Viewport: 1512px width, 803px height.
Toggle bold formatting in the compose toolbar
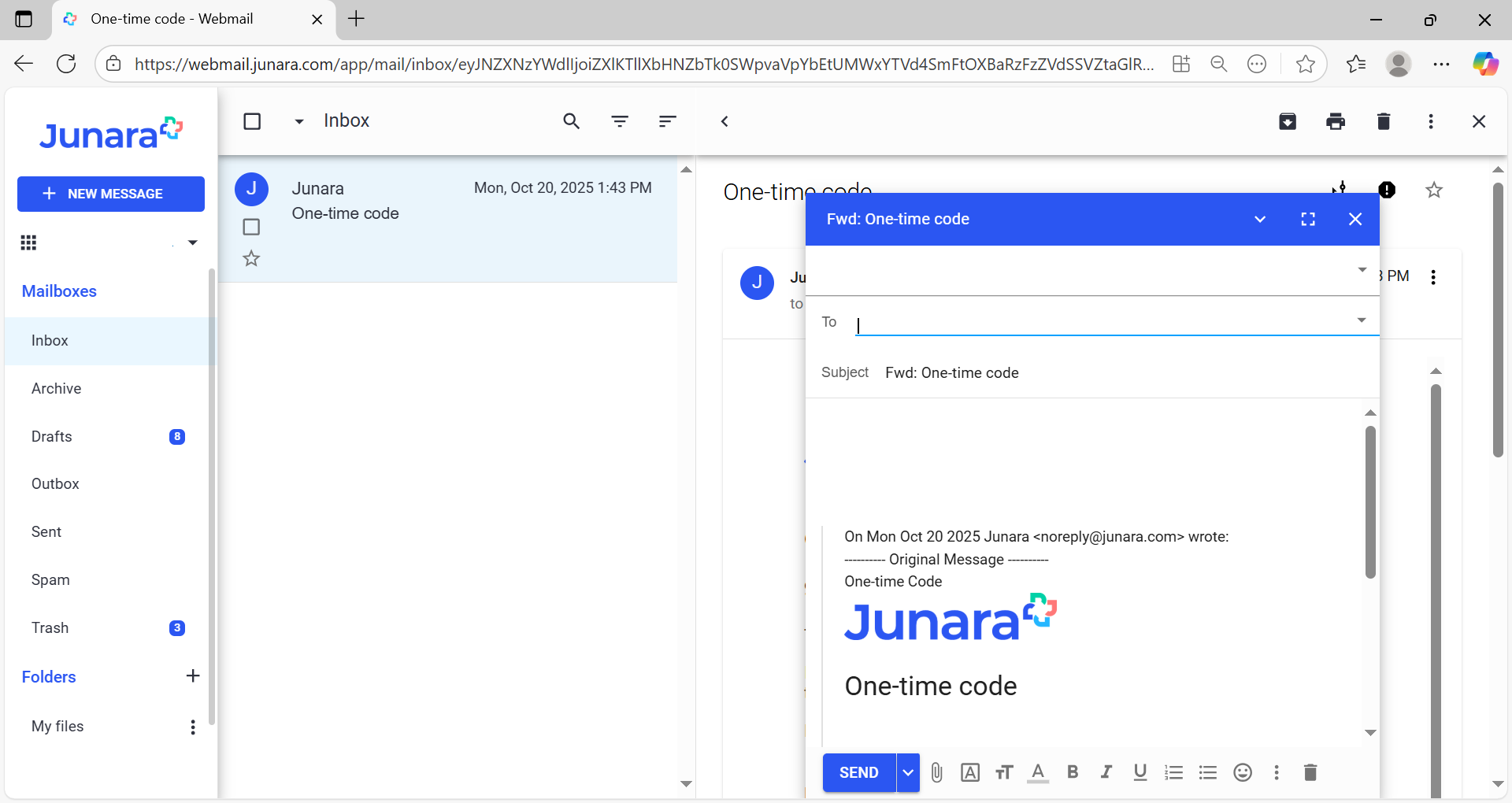[x=1073, y=772]
